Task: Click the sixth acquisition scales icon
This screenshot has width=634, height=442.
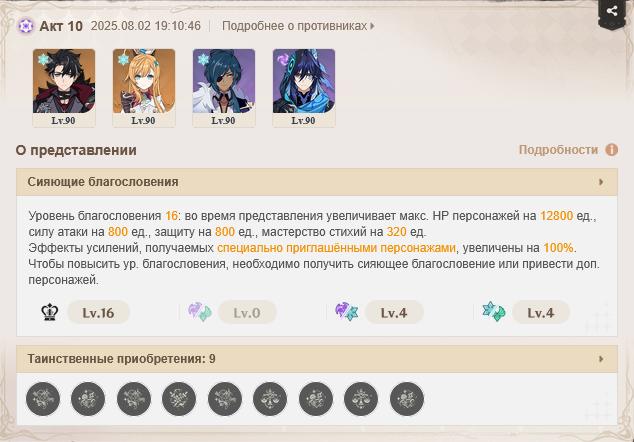Action: [x=270, y=399]
